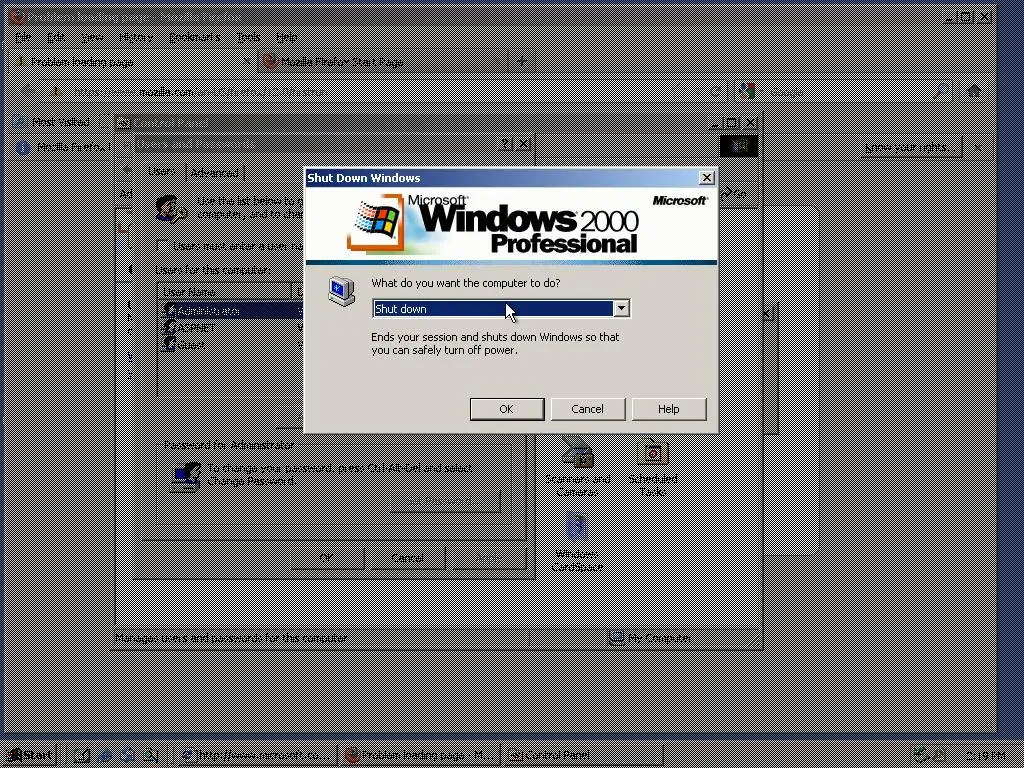1024x768 pixels.
Task: Open Help in the Shut Down Windows dialog
Action: [669, 409]
